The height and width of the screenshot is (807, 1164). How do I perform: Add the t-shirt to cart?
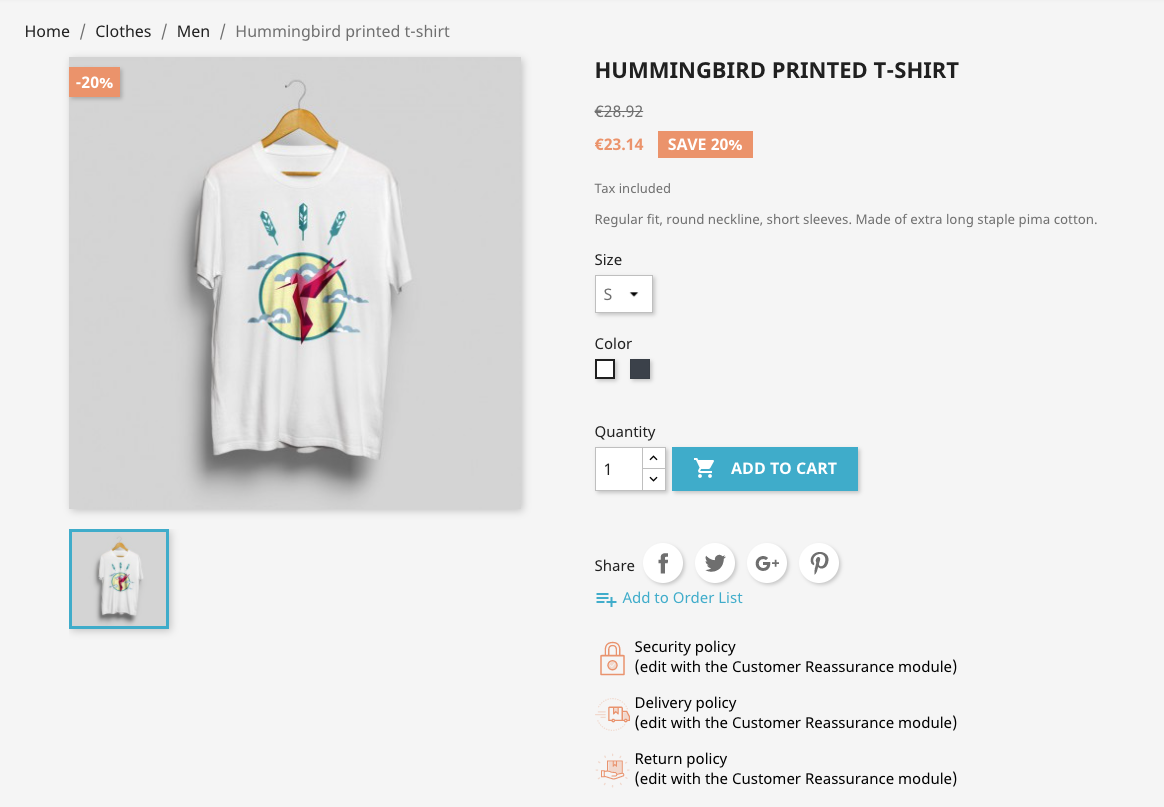click(x=765, y=468)
